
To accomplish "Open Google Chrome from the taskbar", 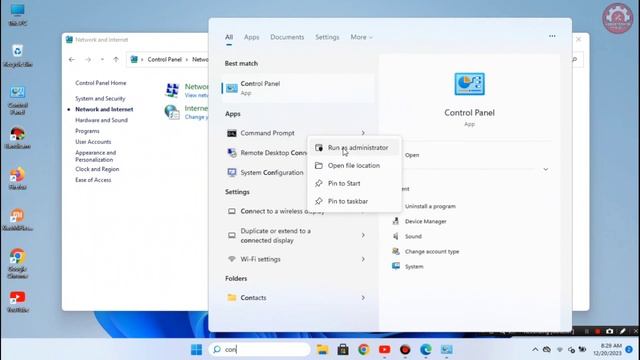I will (364, 350).
